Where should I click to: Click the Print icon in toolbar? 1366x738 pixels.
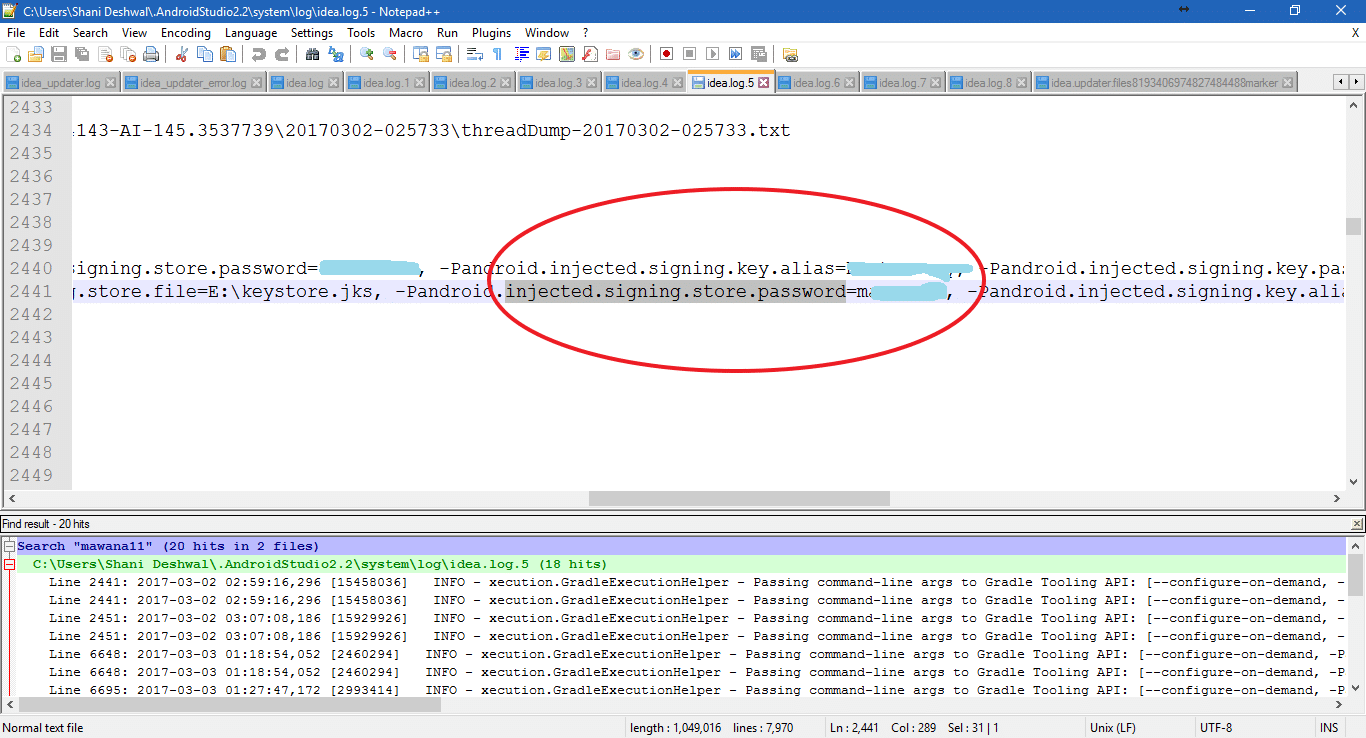[x=151, y=54]
